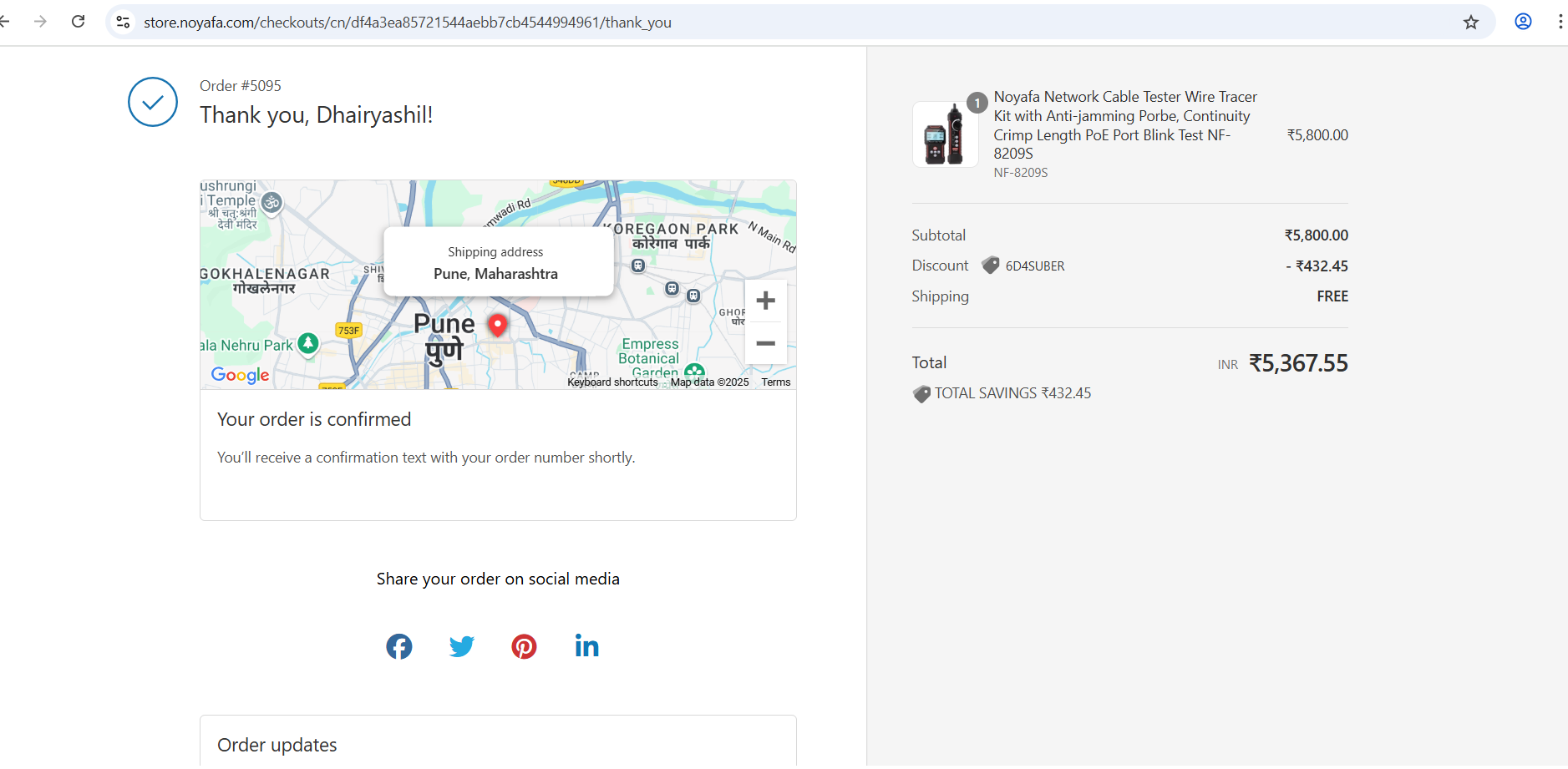Click the Total Savings tag icon
Viewport: 1568px width, 769px height.
point(921,393)
